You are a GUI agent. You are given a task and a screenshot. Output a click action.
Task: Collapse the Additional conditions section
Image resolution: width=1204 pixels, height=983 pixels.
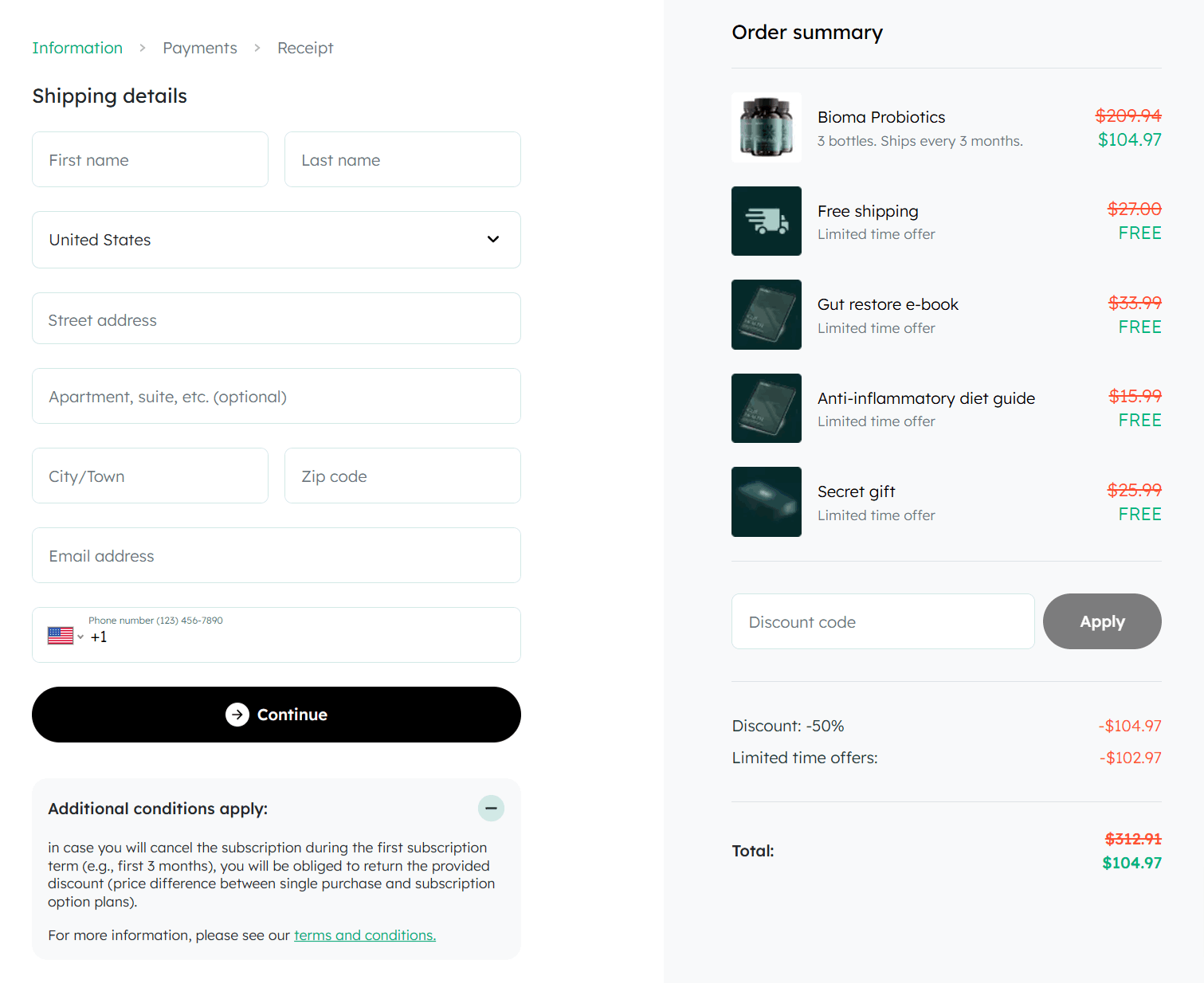coord(491,808)
